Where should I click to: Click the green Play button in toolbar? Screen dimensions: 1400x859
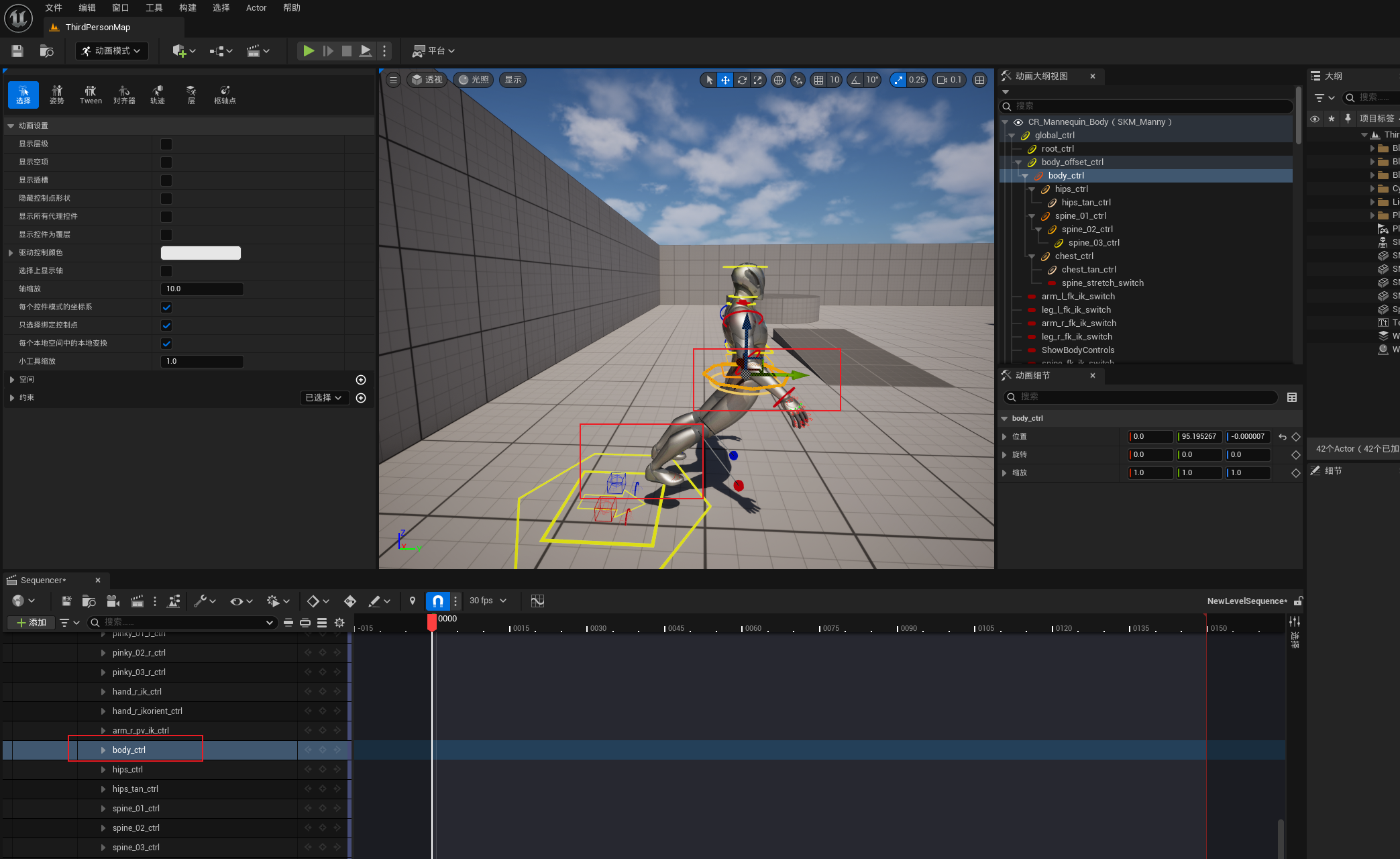[x=309, y=51]
